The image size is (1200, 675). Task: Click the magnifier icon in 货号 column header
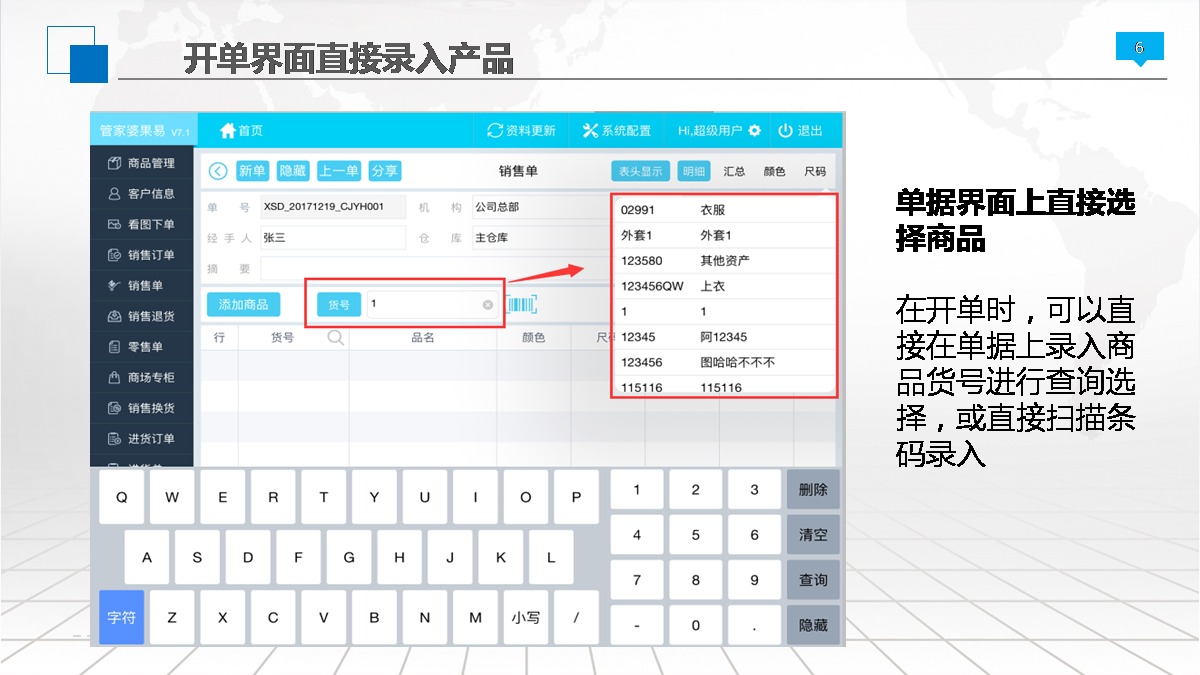pos(335,338)
